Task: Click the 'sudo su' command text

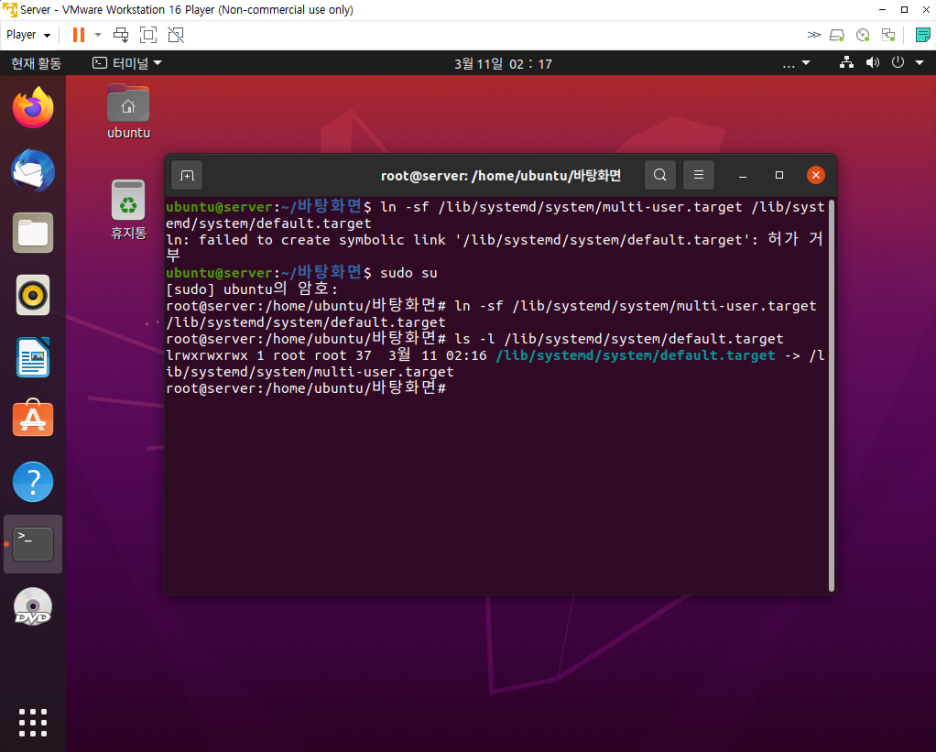Action: [x=408, y=273]
